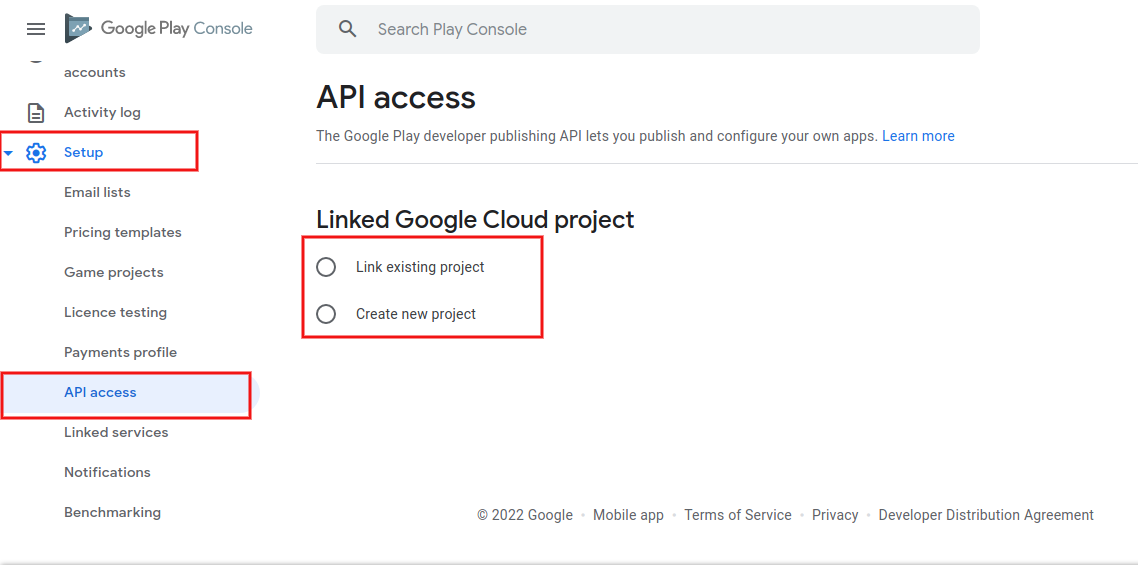Go to Game projects

(x=114, y=272)
